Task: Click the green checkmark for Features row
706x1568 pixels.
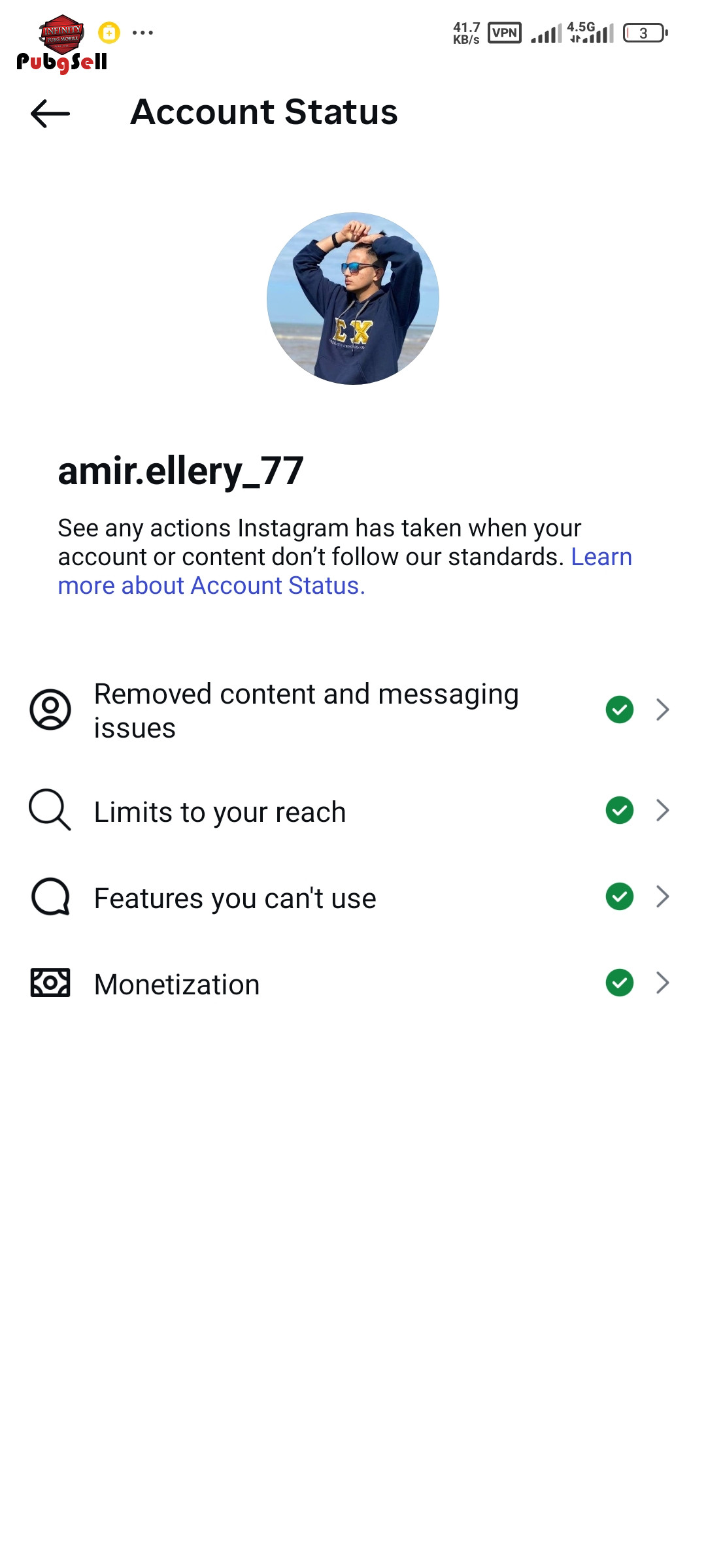Action: (x=619, y=896)
